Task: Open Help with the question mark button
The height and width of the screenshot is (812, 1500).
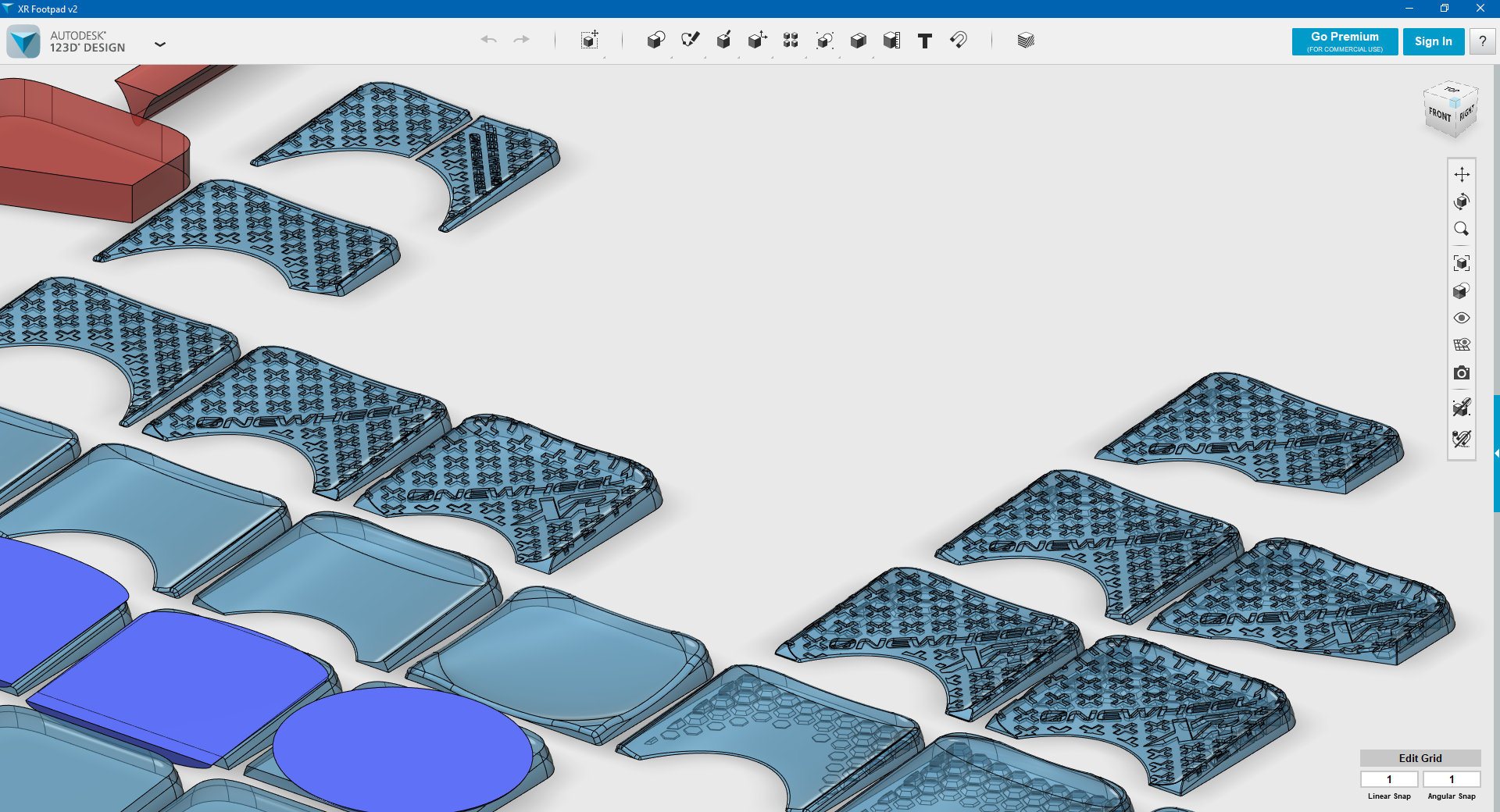Action: point(1482,41)
